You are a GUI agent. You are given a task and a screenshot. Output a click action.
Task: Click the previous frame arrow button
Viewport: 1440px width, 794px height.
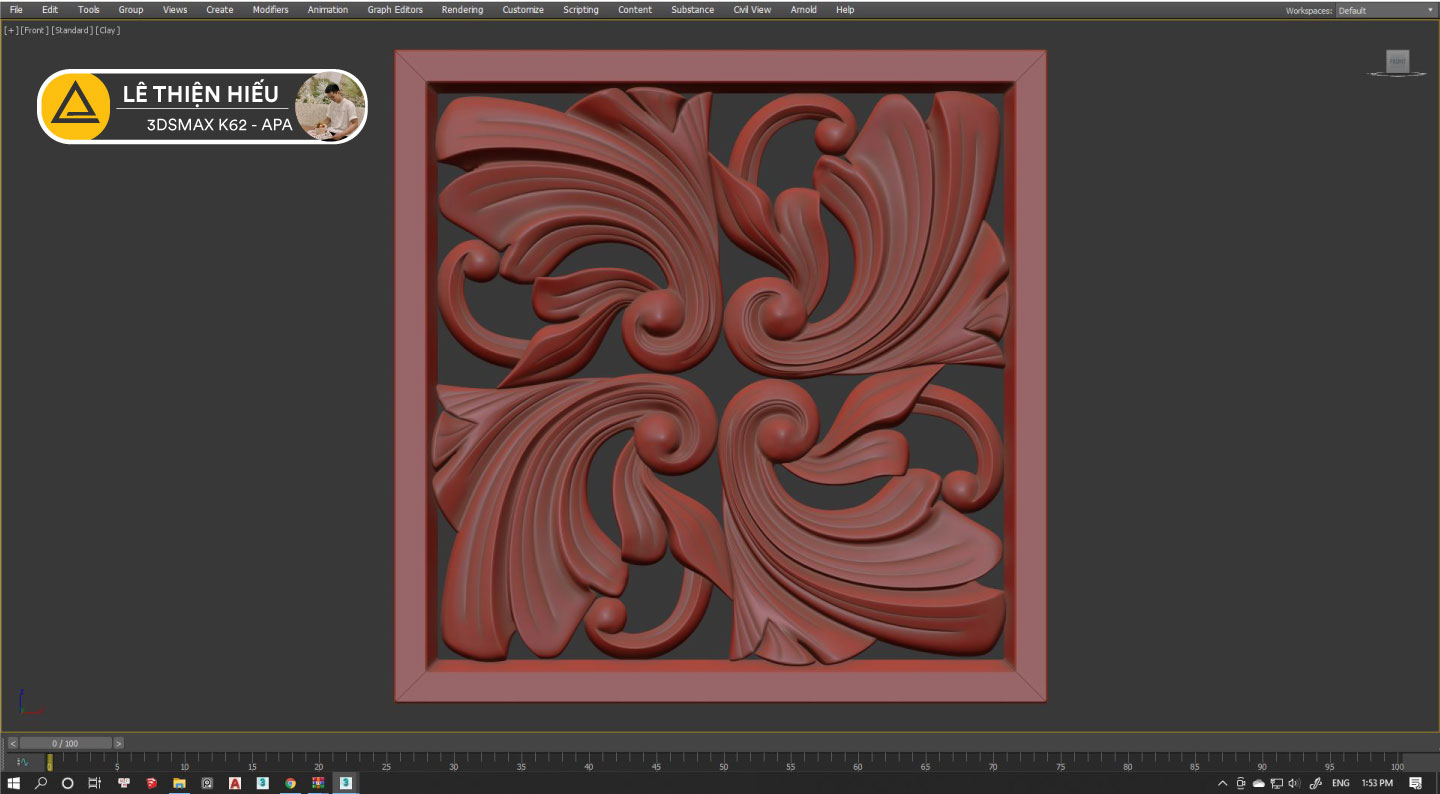coord(12,743)
